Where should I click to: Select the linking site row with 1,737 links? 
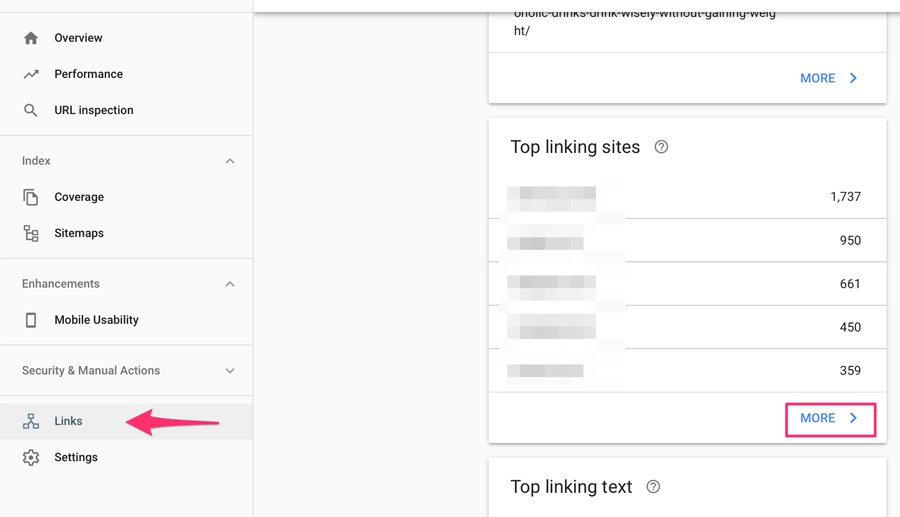point(687,197)
